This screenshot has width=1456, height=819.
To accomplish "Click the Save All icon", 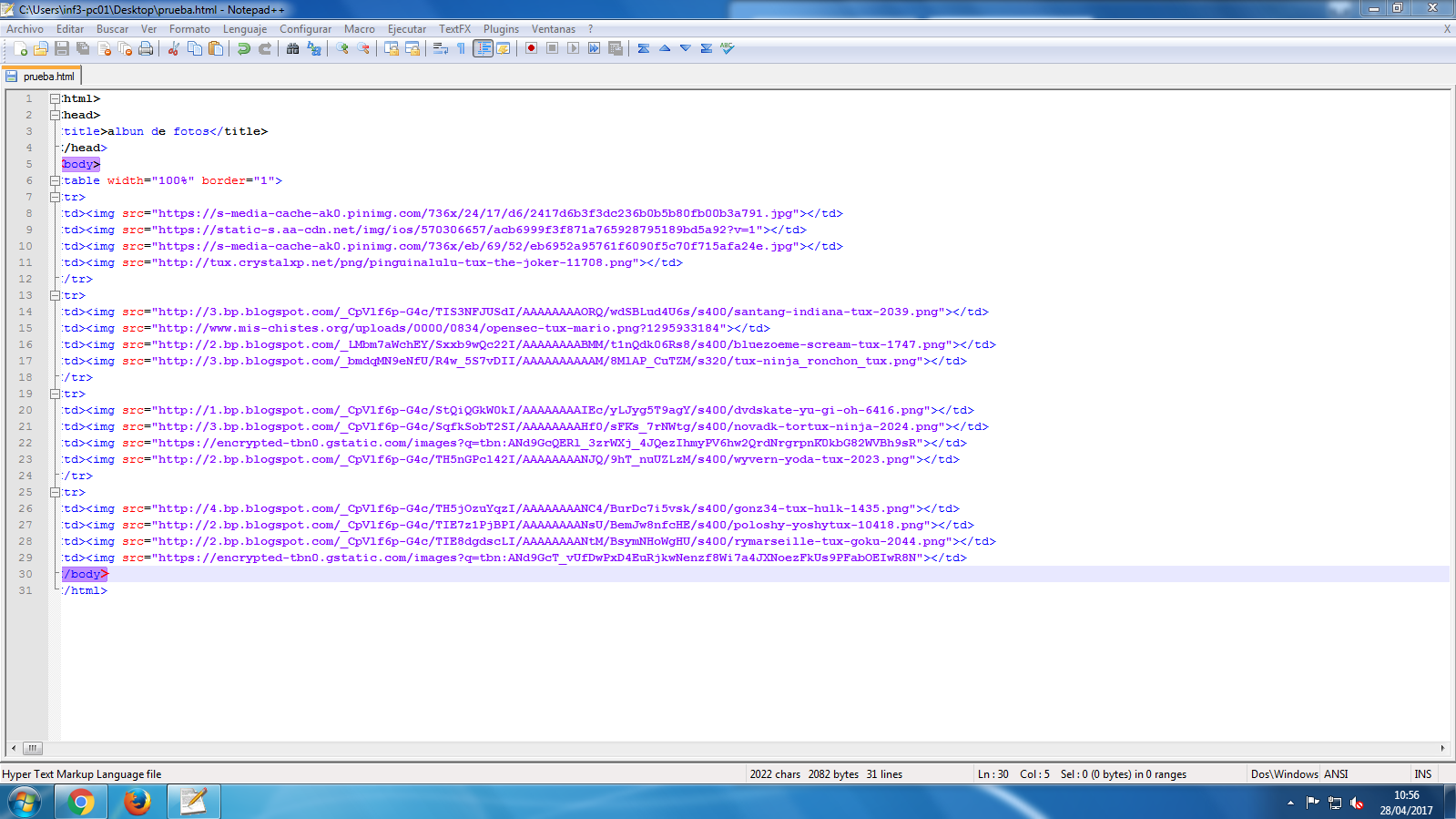I will point(83,48).
